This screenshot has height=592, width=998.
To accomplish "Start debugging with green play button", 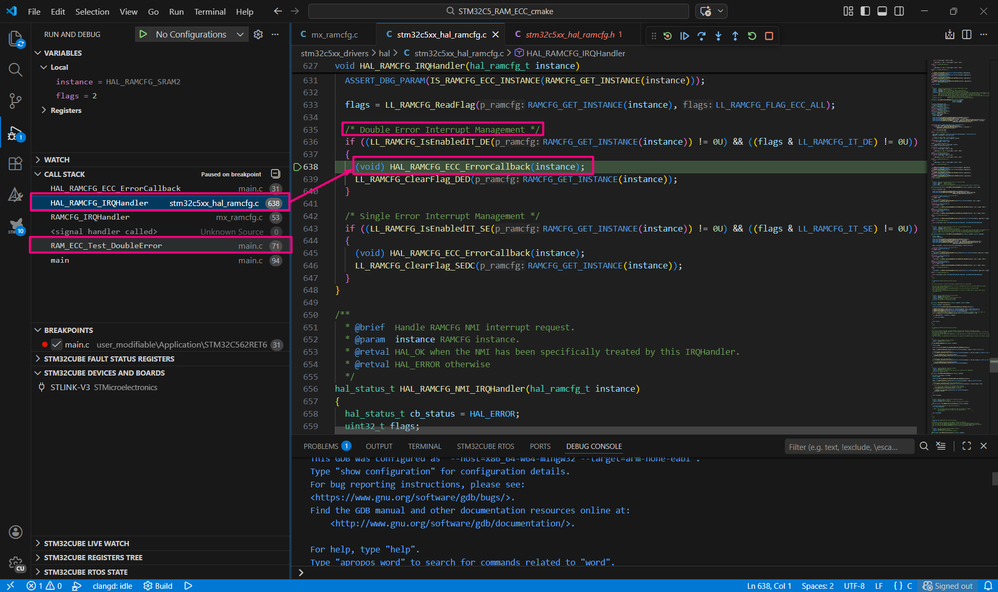I will [143, 34].
